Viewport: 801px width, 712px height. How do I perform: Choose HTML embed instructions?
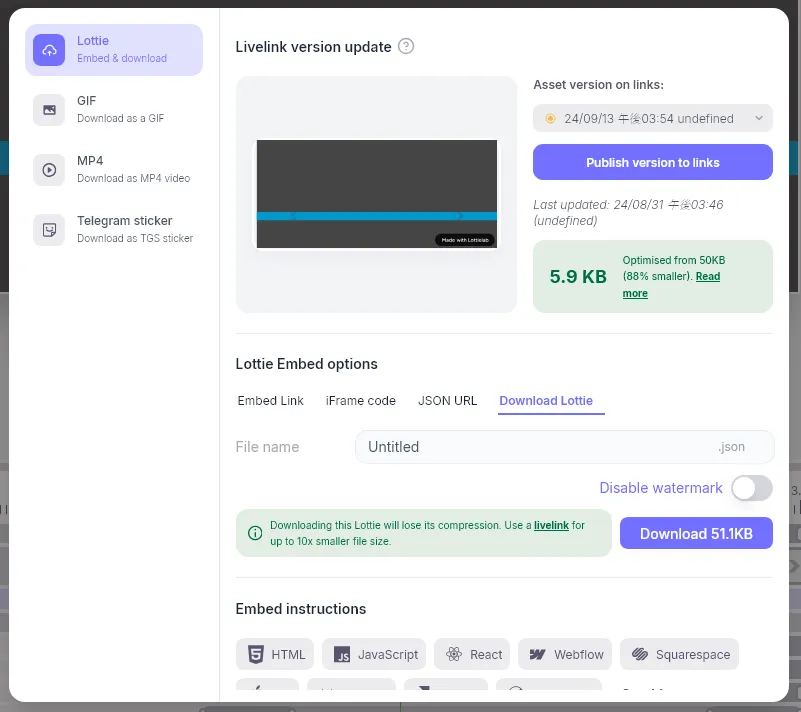275,655
